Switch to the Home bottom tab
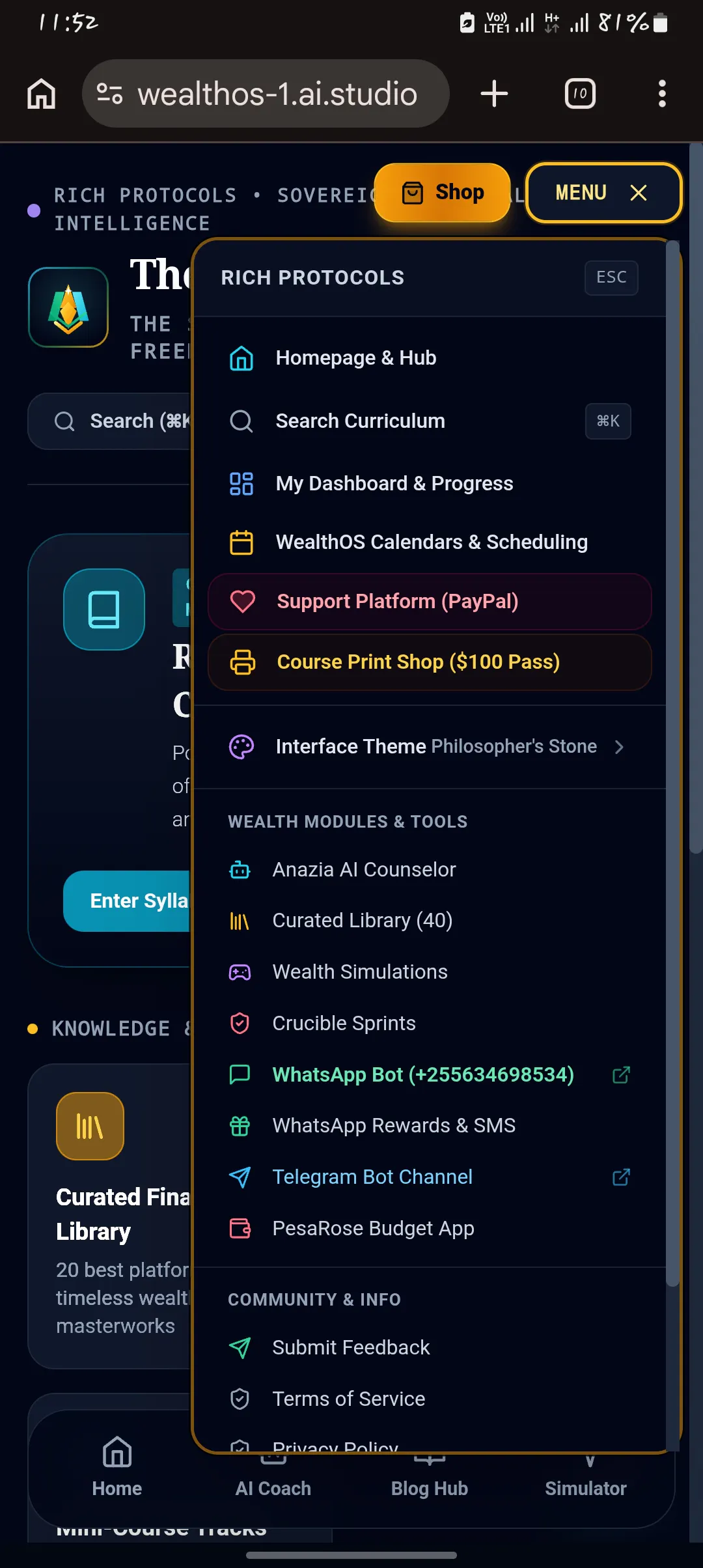The image size is (703, 1568). point(117,1467)
